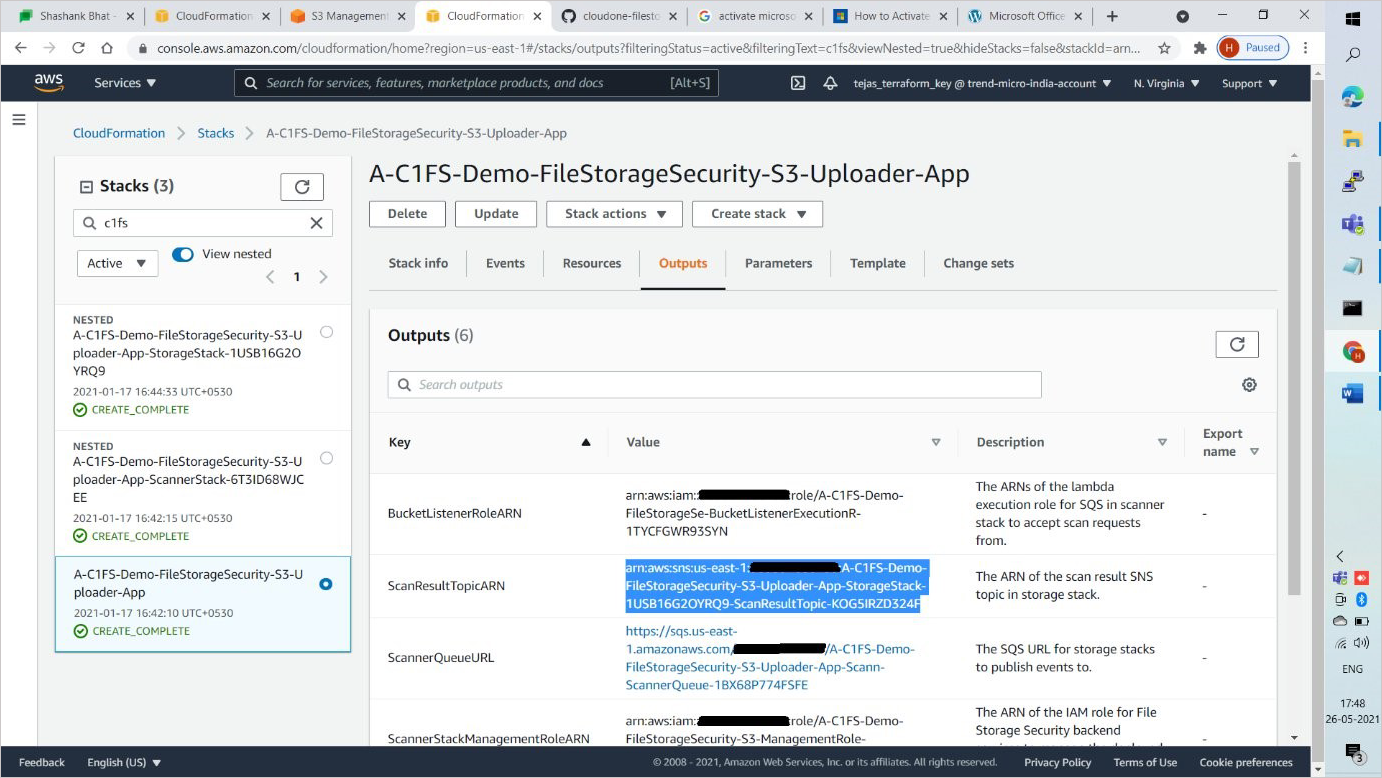
Task: Select the StorageStack-1USB16G2OYRQ9 nested stack radio
Action: coord(326,332)
